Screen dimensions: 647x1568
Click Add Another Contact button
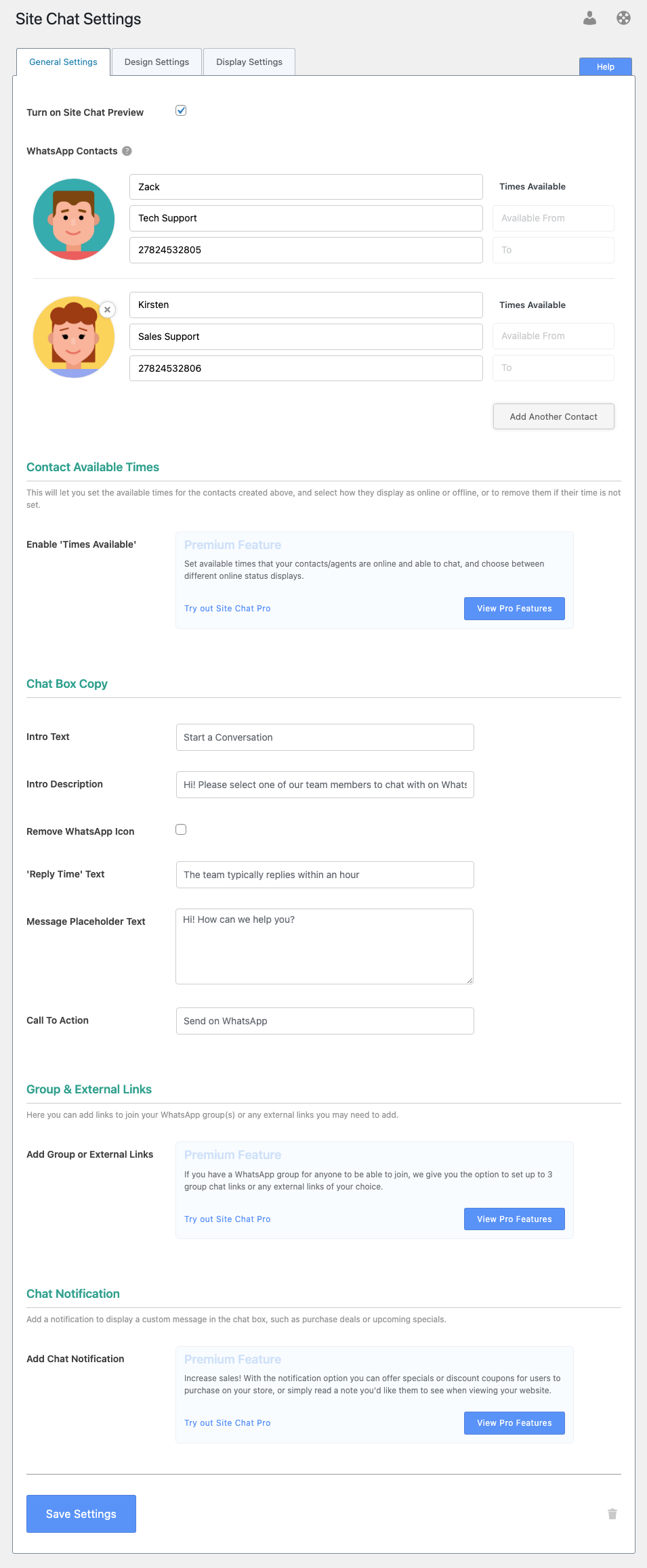tap(554, 416)
